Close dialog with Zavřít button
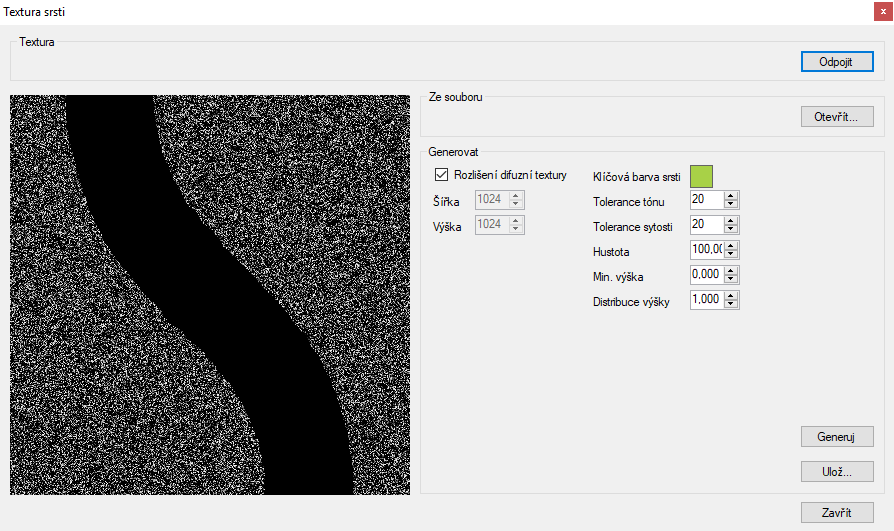Viewport: 894px width, 531px height. pyautogui.click(x=837, y=513)
